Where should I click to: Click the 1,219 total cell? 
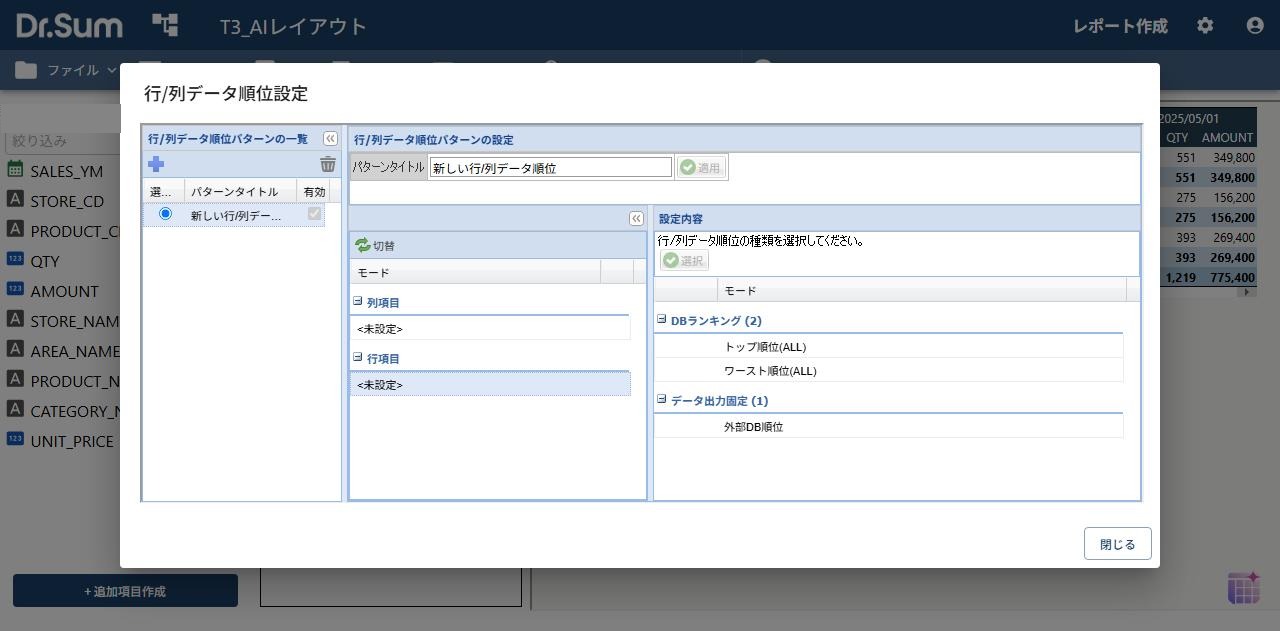(1180, 277)
